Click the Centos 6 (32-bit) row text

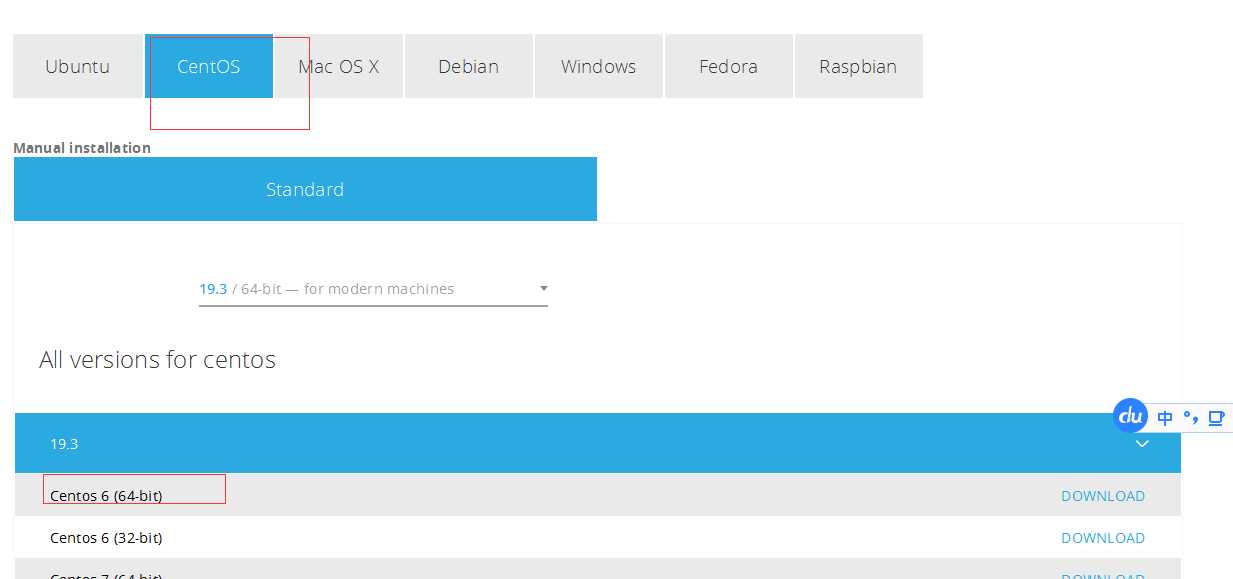[106, 538]
